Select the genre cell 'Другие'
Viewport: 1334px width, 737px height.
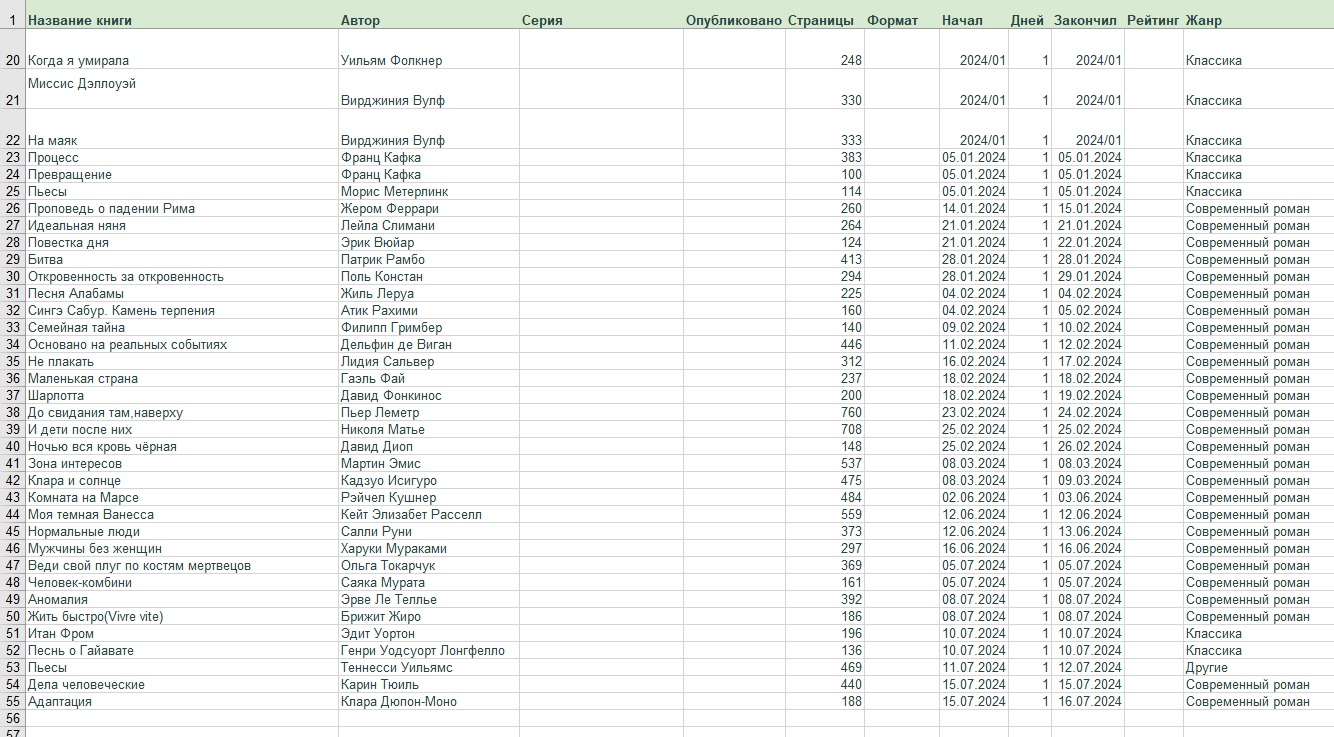tap(1258, 667)
